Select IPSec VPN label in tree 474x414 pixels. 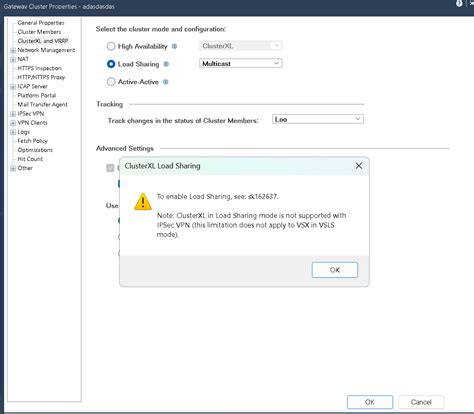(31, 114)
